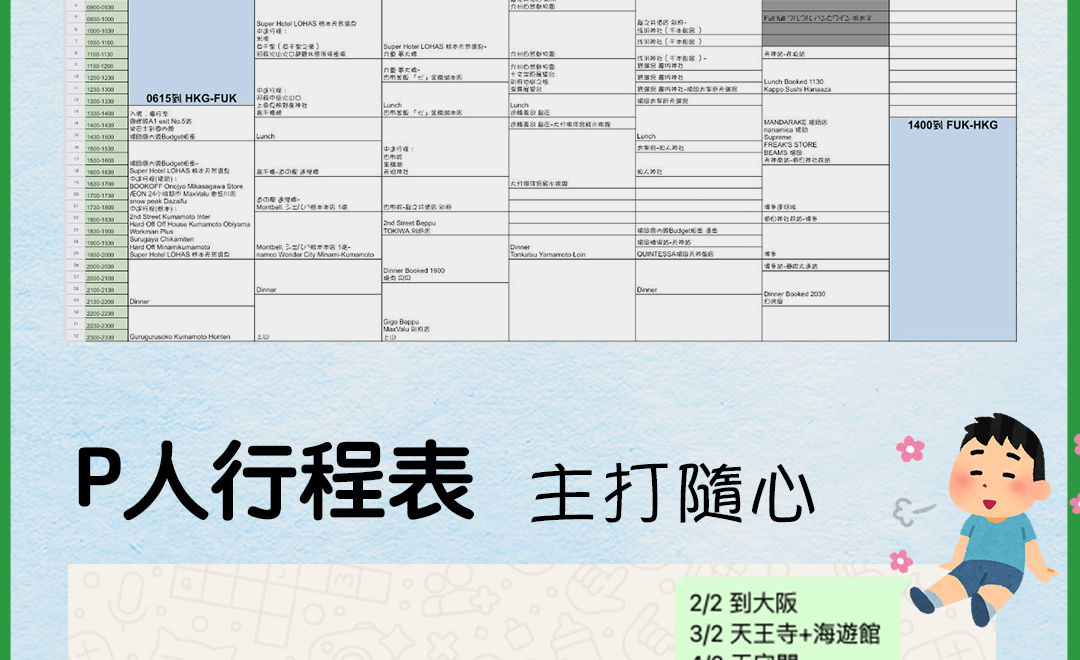1080x660 pixels.
Task: Click the pink flower below the sigh puff
Action: pyautogui.click(x=901, y=562)
